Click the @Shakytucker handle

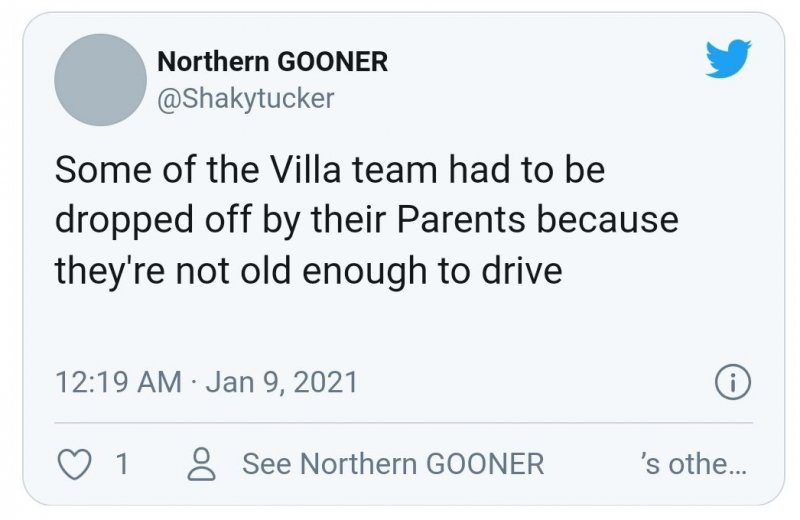pyautogui.click(x=246, y=98)
